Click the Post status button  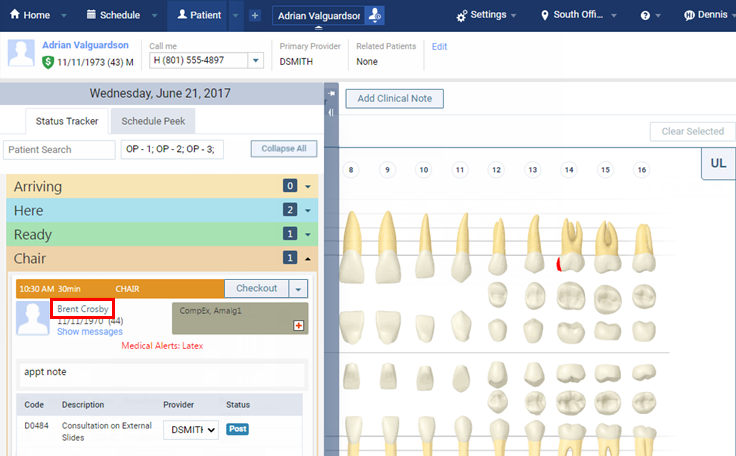(238, 429)
